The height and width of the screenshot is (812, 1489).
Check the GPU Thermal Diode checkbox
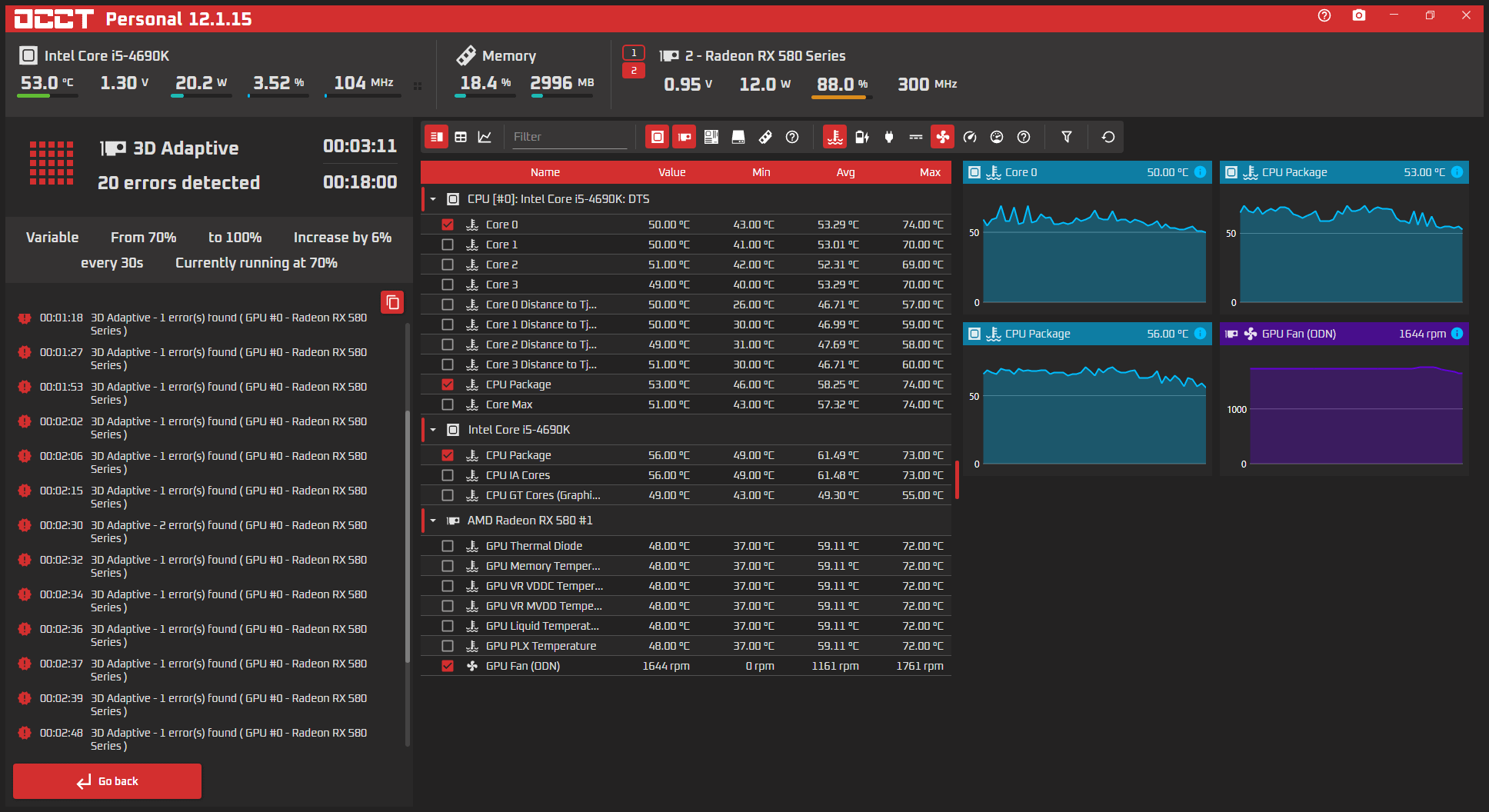[448, 546]
